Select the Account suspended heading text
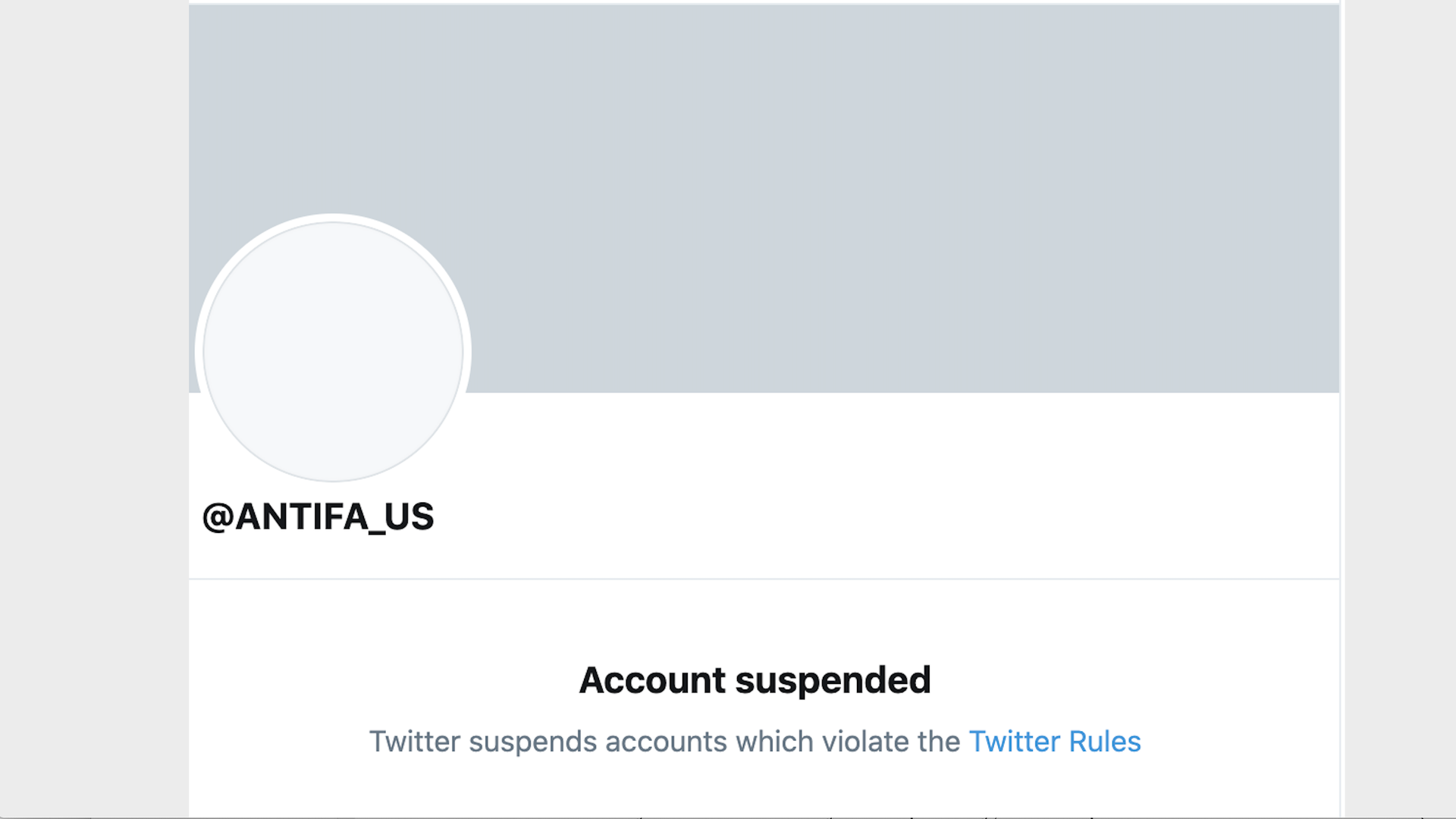This screenshot has width=1456, height=819. pyautogui.click(x=755, y=679)
